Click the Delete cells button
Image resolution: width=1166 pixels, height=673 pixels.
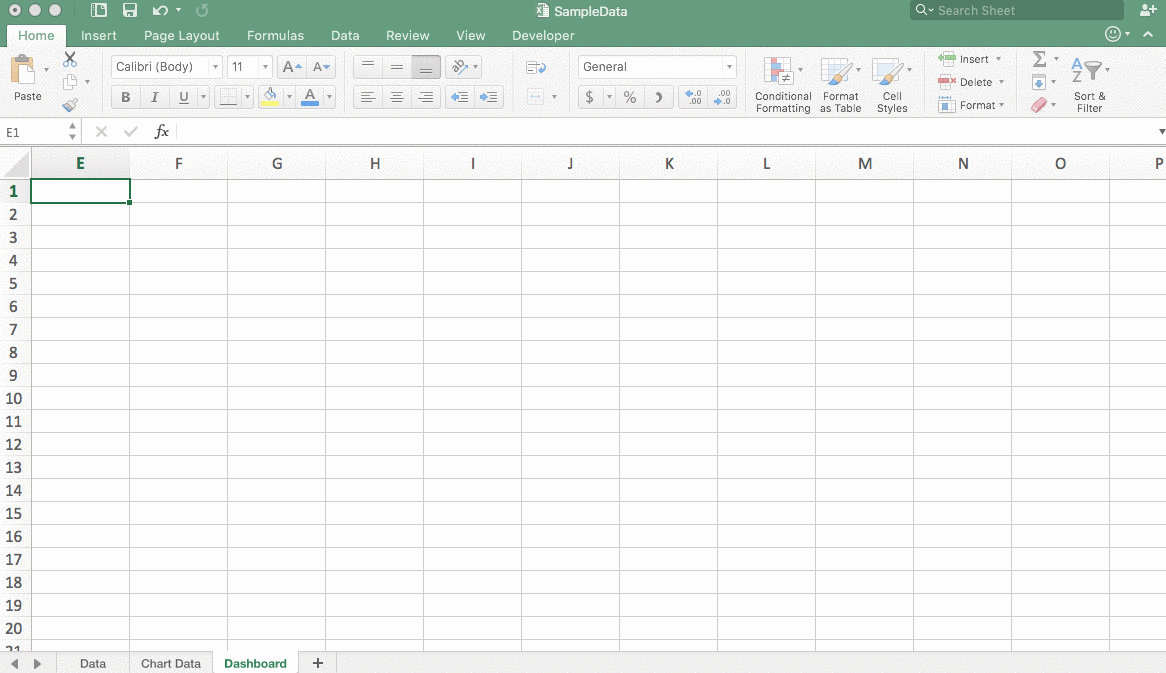click(x=968, y=82)
